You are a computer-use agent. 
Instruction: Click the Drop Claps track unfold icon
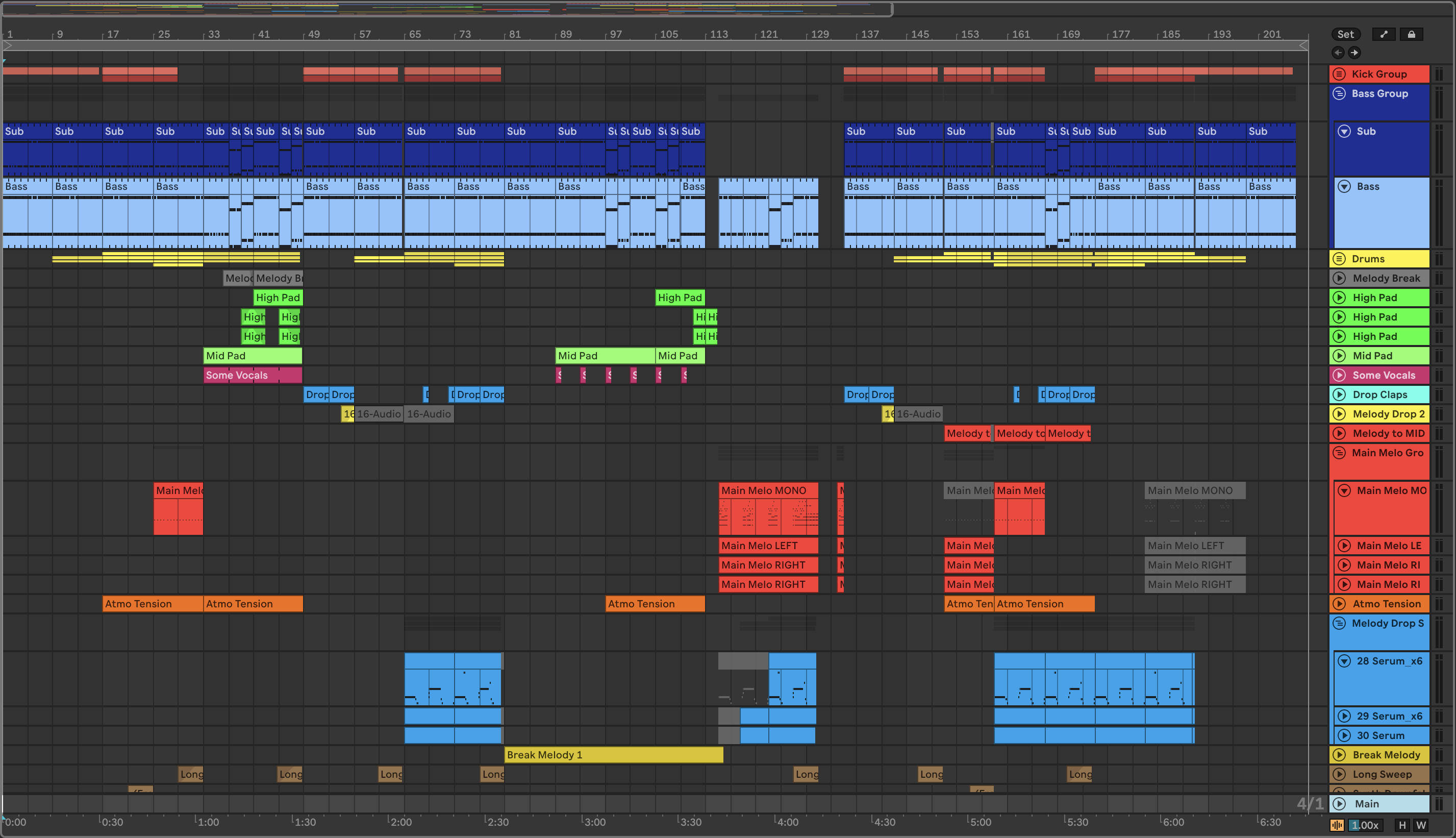(x=1339, y=395)
